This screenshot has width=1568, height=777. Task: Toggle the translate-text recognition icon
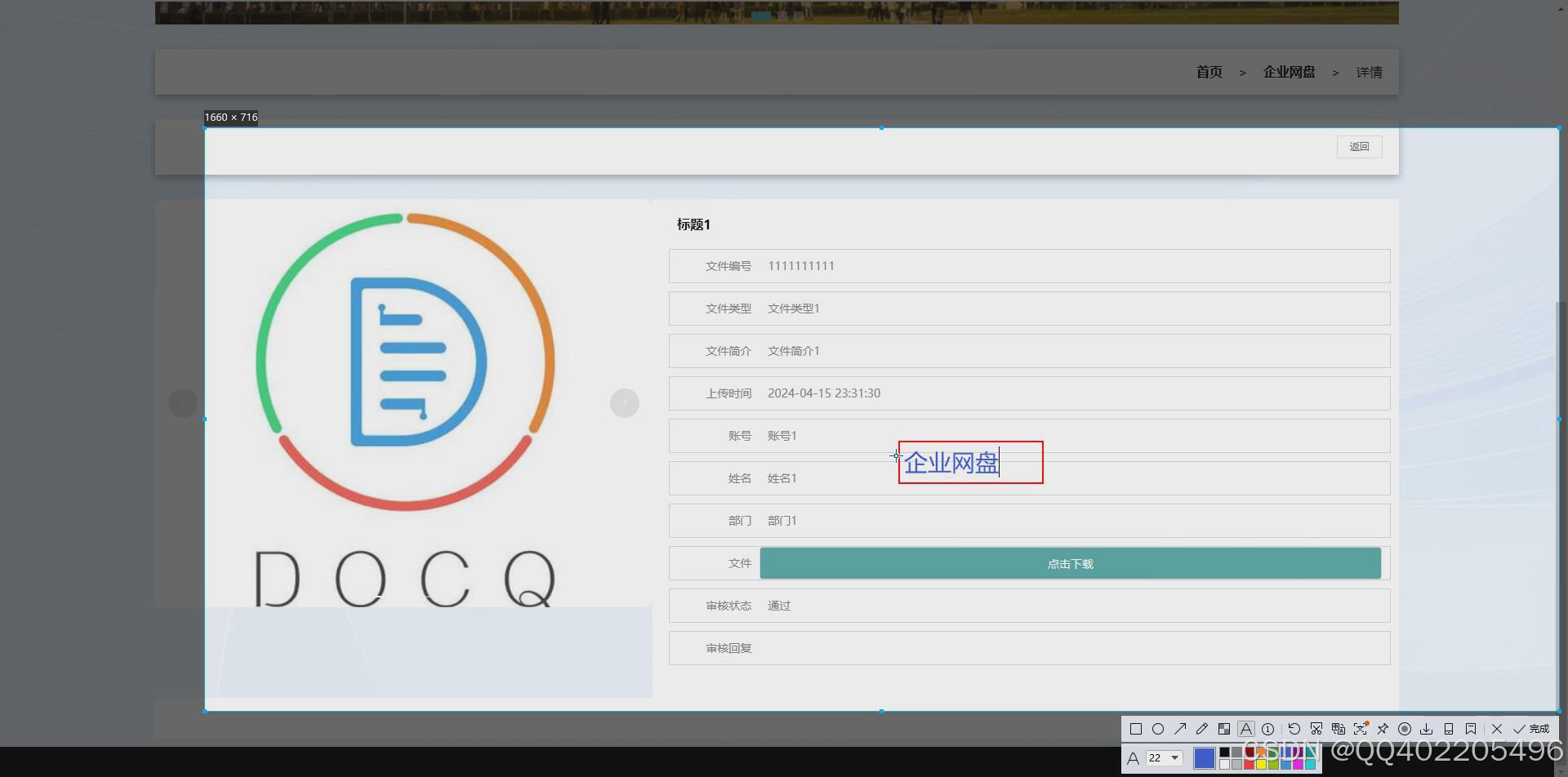1339,729
